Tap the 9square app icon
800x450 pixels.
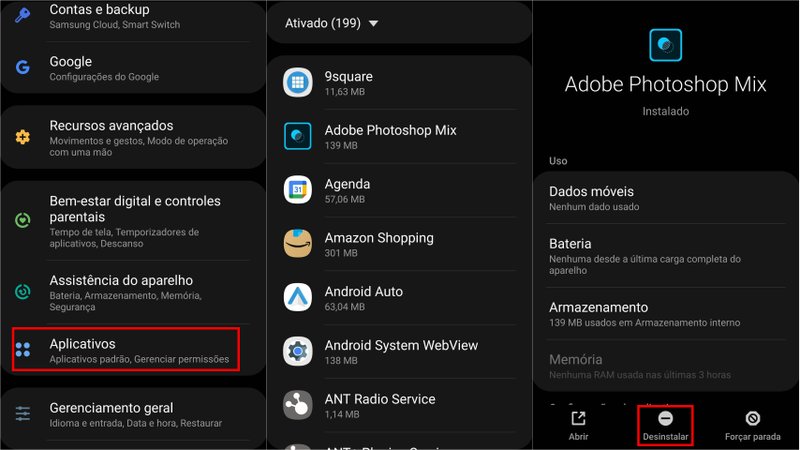click(x=297, y=82)
